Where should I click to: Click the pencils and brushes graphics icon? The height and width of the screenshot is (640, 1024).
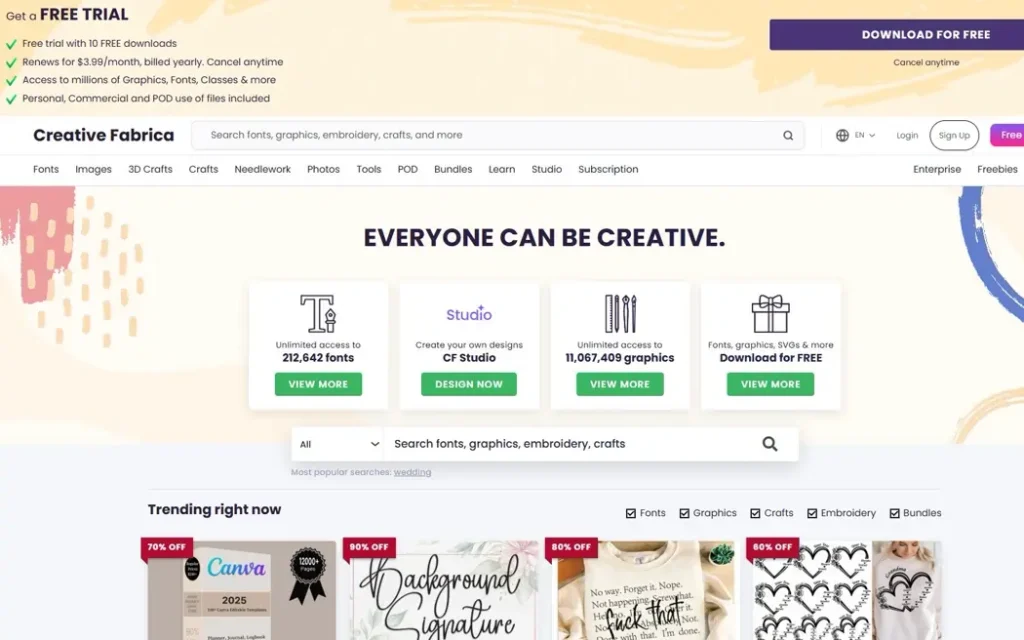click(620, 313)
